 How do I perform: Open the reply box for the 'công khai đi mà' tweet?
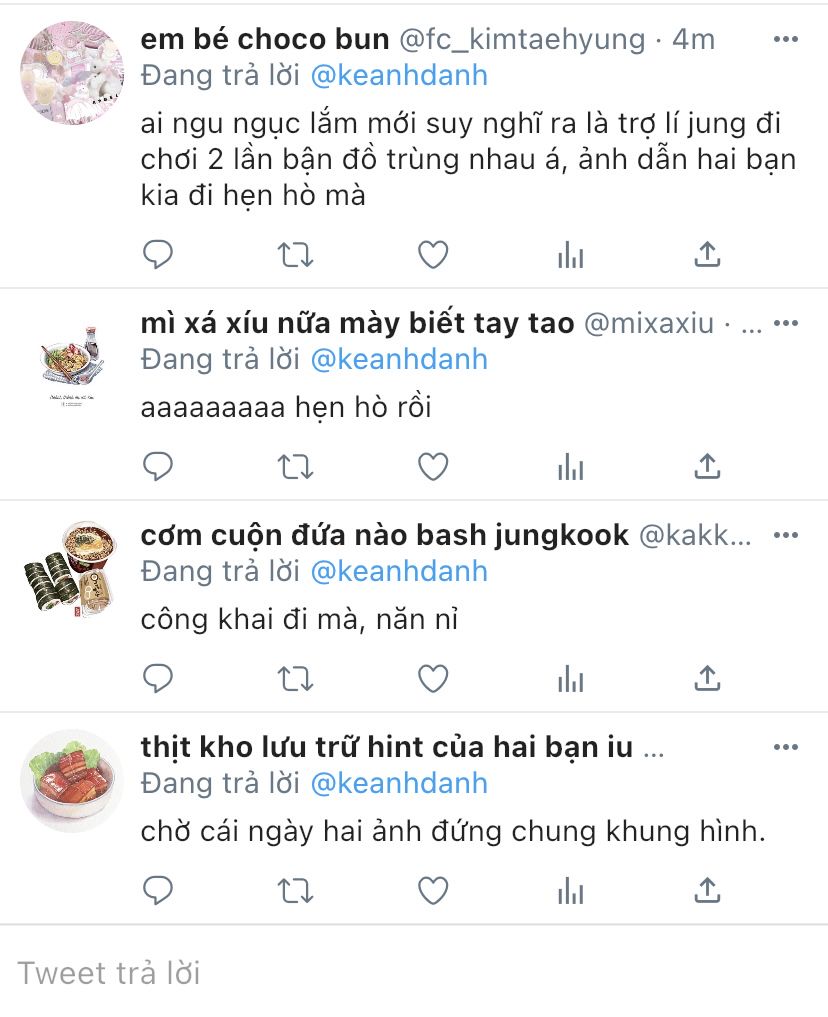(158, 678)
